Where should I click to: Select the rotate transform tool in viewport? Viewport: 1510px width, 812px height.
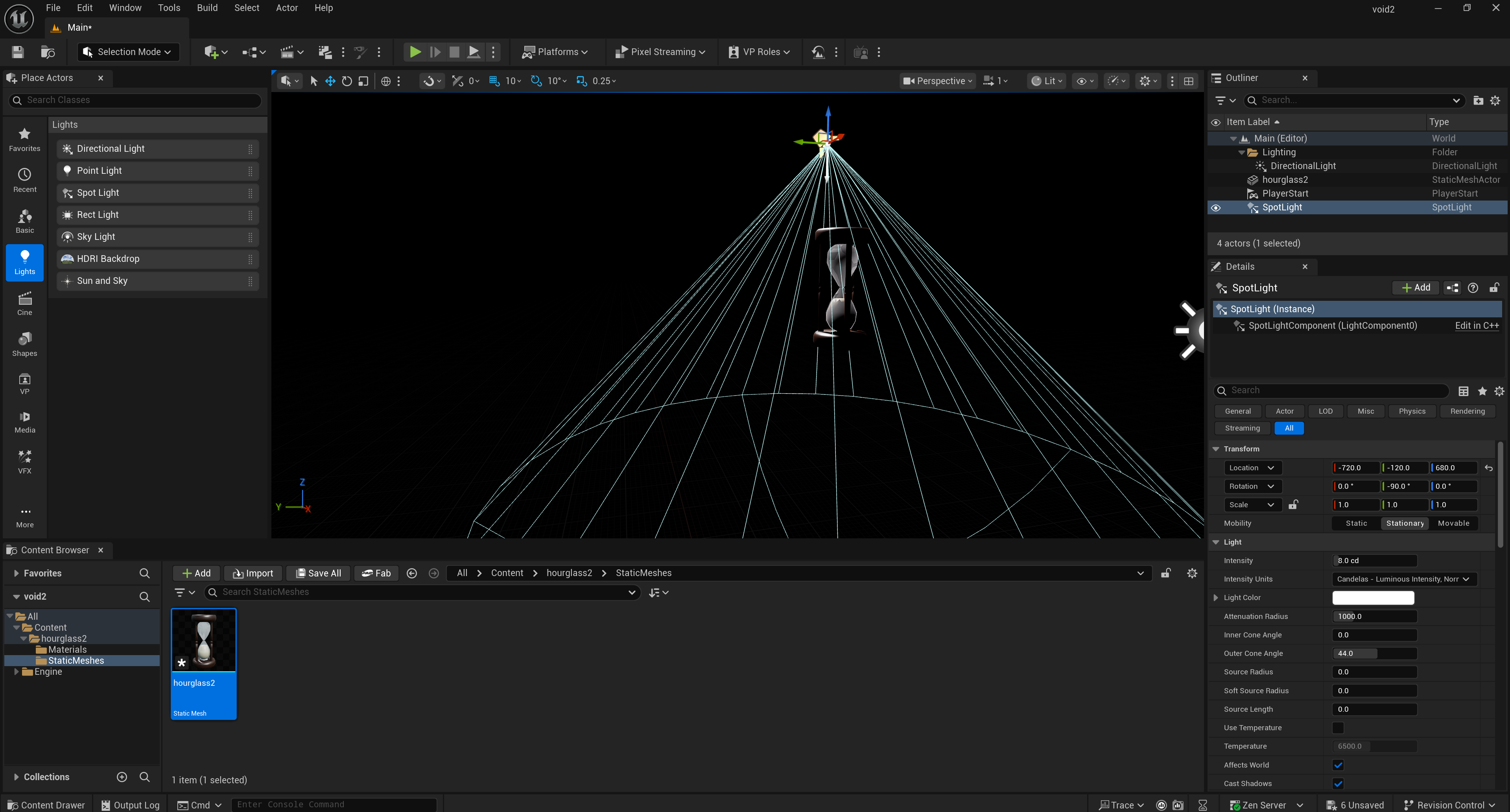347,81
